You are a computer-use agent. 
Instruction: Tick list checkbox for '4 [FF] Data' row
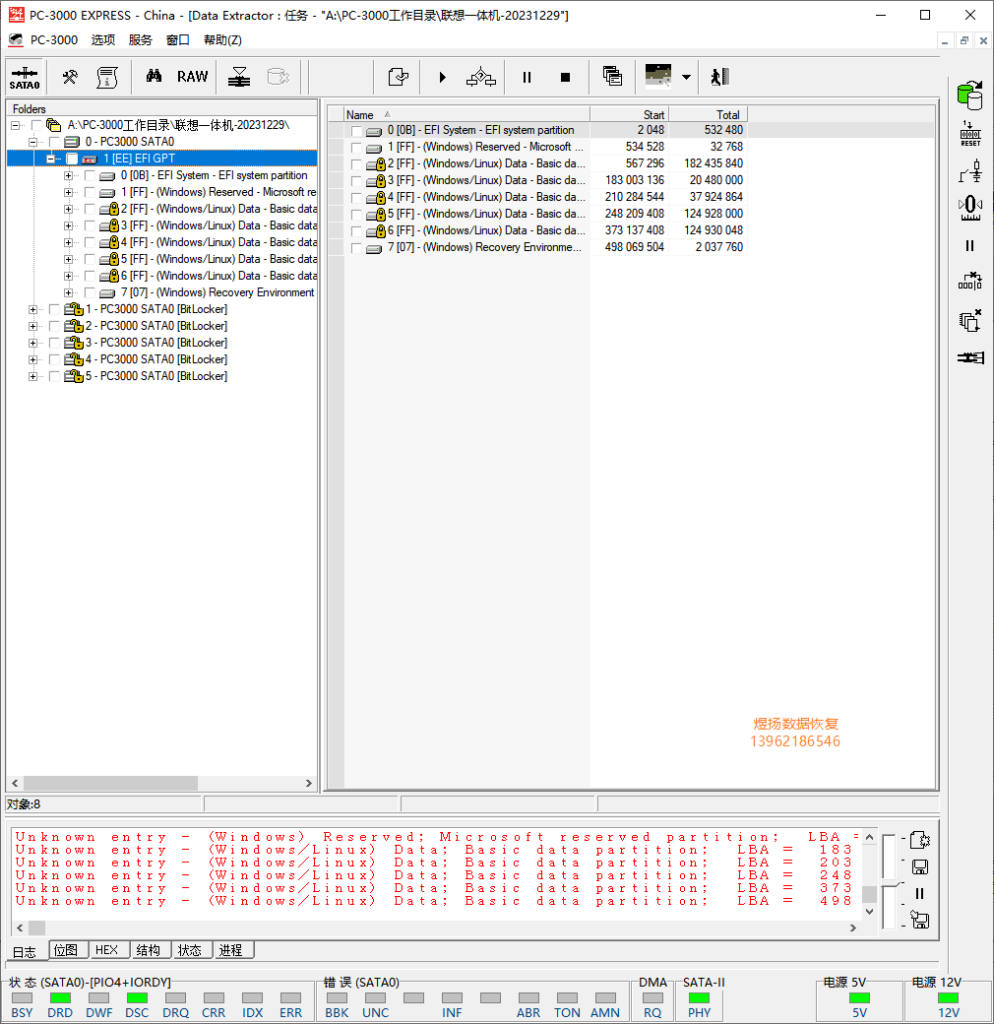coord(356,198)
